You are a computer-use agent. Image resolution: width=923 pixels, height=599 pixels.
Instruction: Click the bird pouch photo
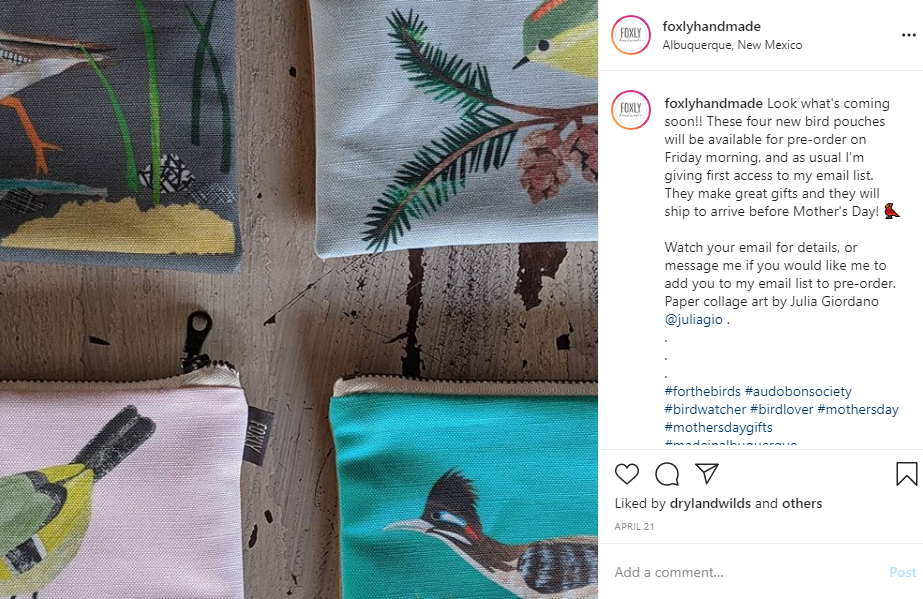299,300
